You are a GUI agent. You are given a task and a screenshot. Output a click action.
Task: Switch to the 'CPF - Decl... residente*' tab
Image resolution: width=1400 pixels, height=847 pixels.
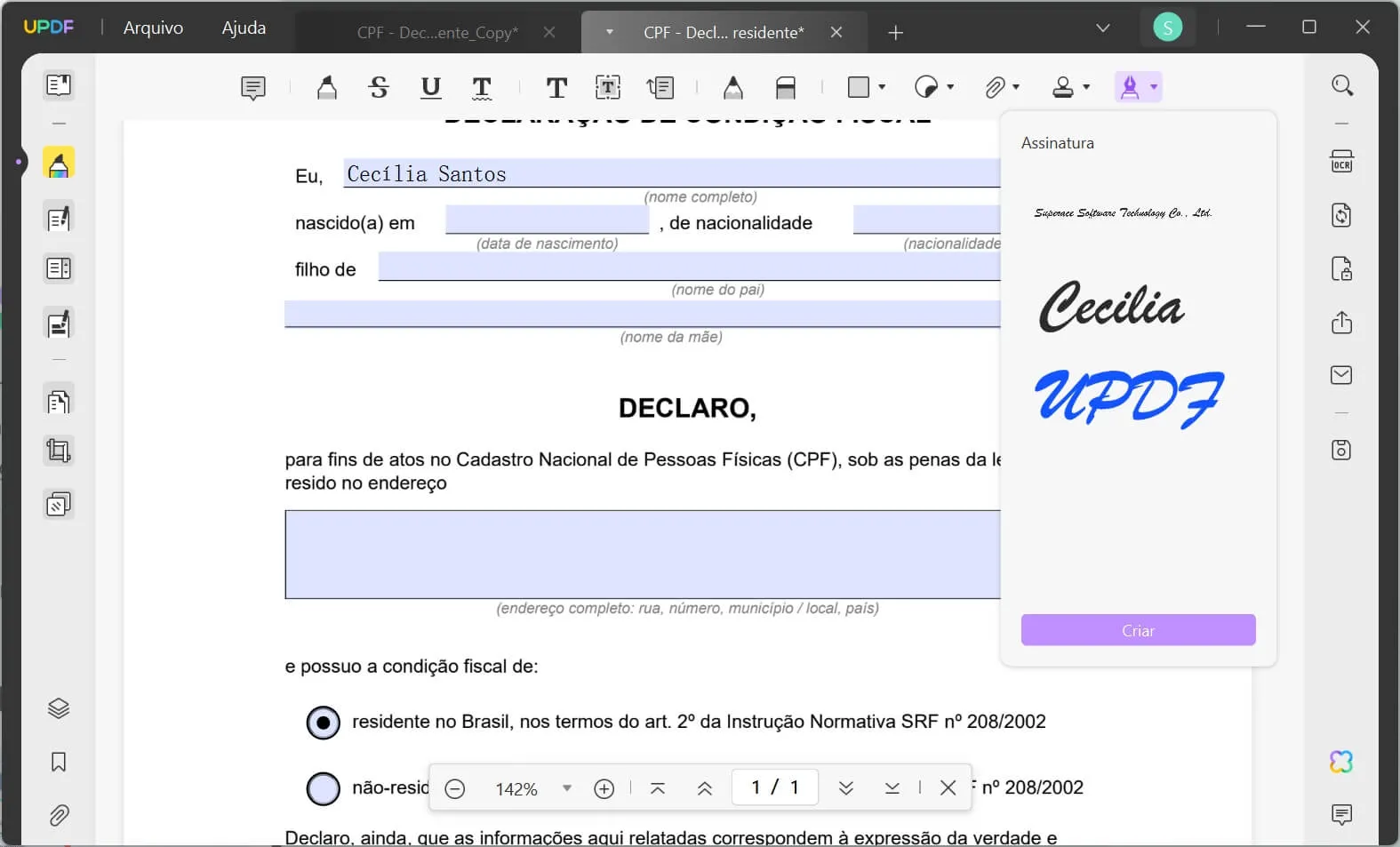(724, 33)
